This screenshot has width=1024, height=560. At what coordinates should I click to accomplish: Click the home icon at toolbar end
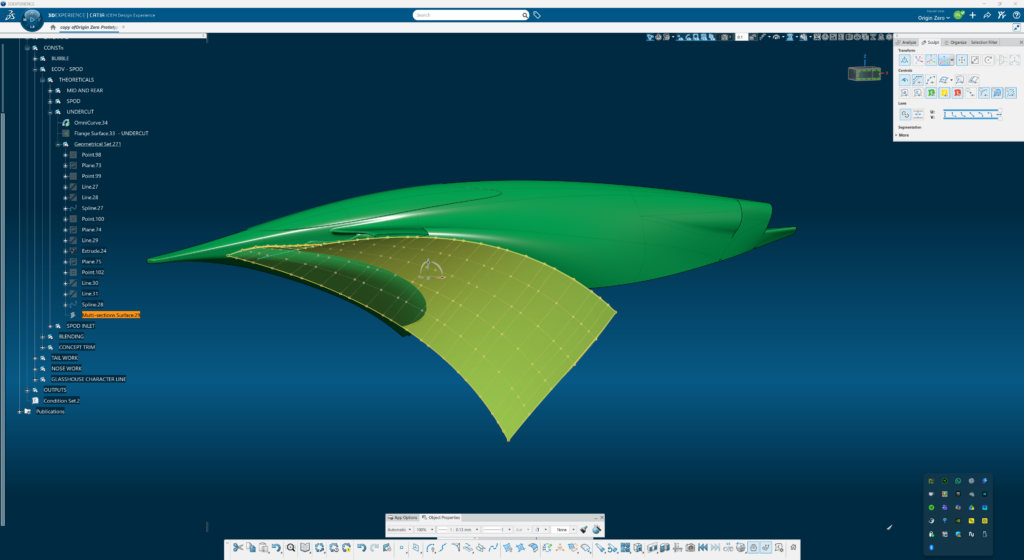(793, 548)
